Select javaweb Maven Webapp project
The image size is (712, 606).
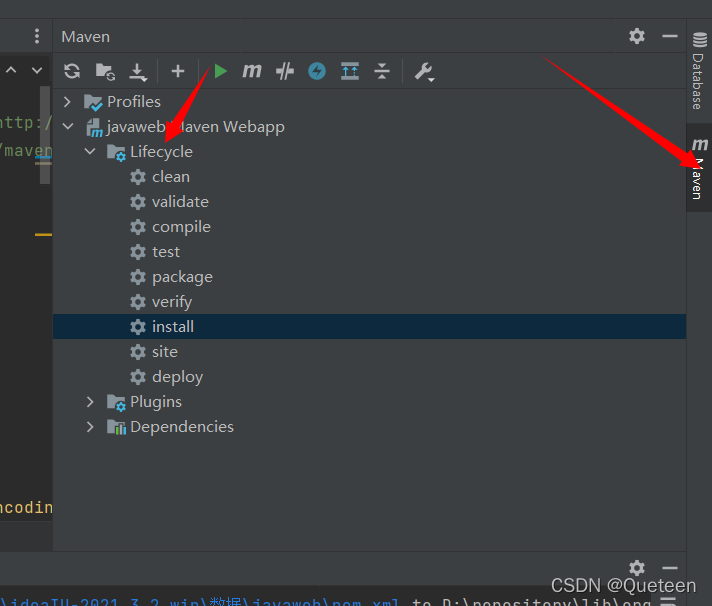coord(186,127)
